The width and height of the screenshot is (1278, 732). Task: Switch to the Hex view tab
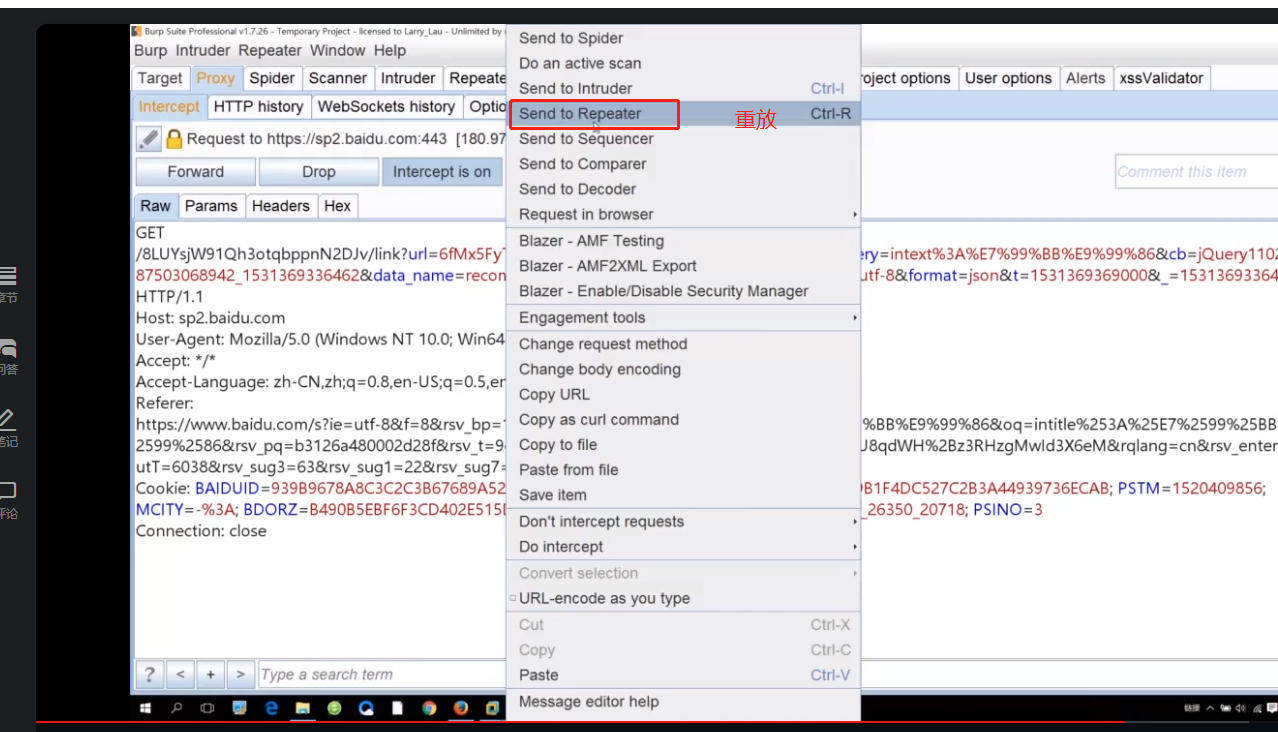coord(338,206)
